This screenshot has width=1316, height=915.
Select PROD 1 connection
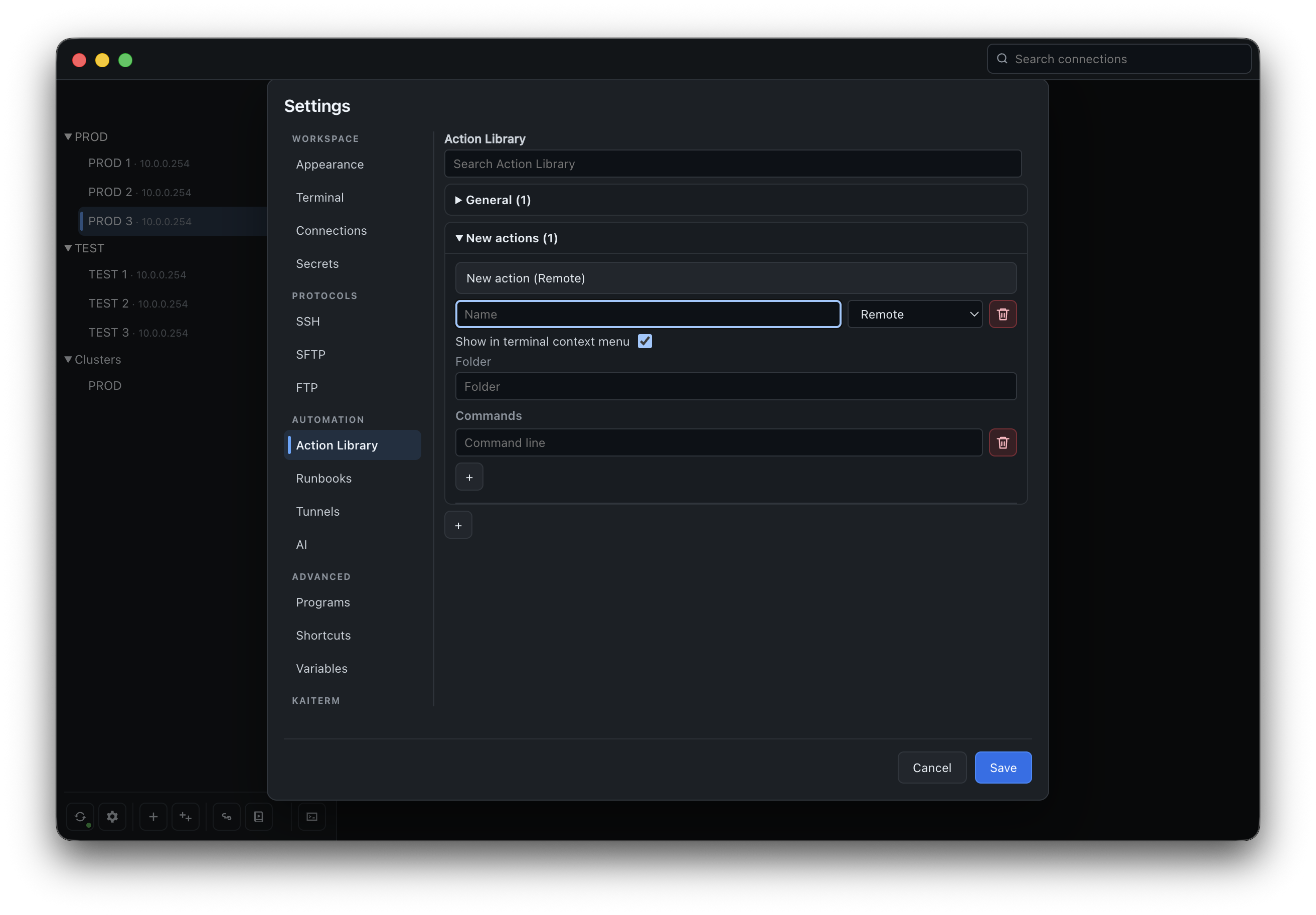click(x=172, y=164)
